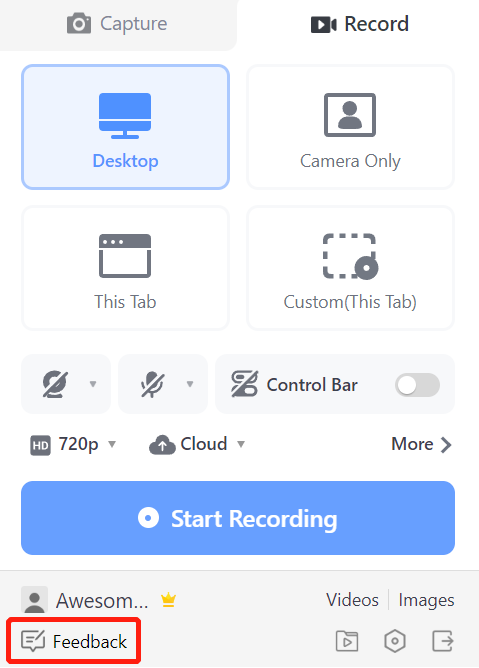Open the Feedback link
This screenshot has height=668, width=479.
click(x=74, y=641)
